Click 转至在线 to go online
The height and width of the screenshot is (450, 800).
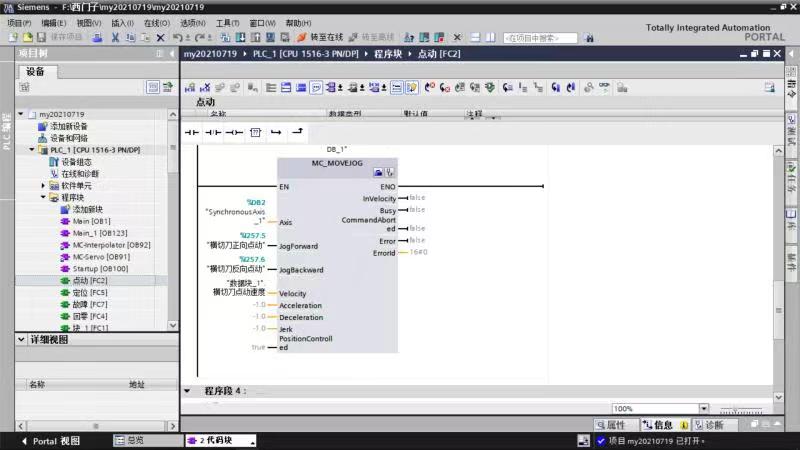click(320, 37)
